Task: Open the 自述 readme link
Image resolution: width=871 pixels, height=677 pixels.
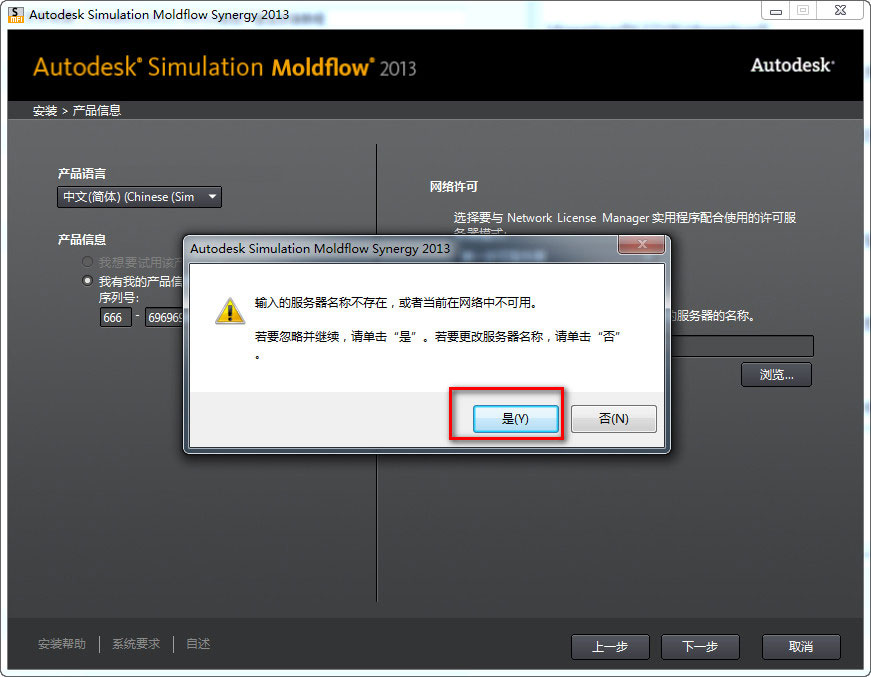Action: [198, 644]
